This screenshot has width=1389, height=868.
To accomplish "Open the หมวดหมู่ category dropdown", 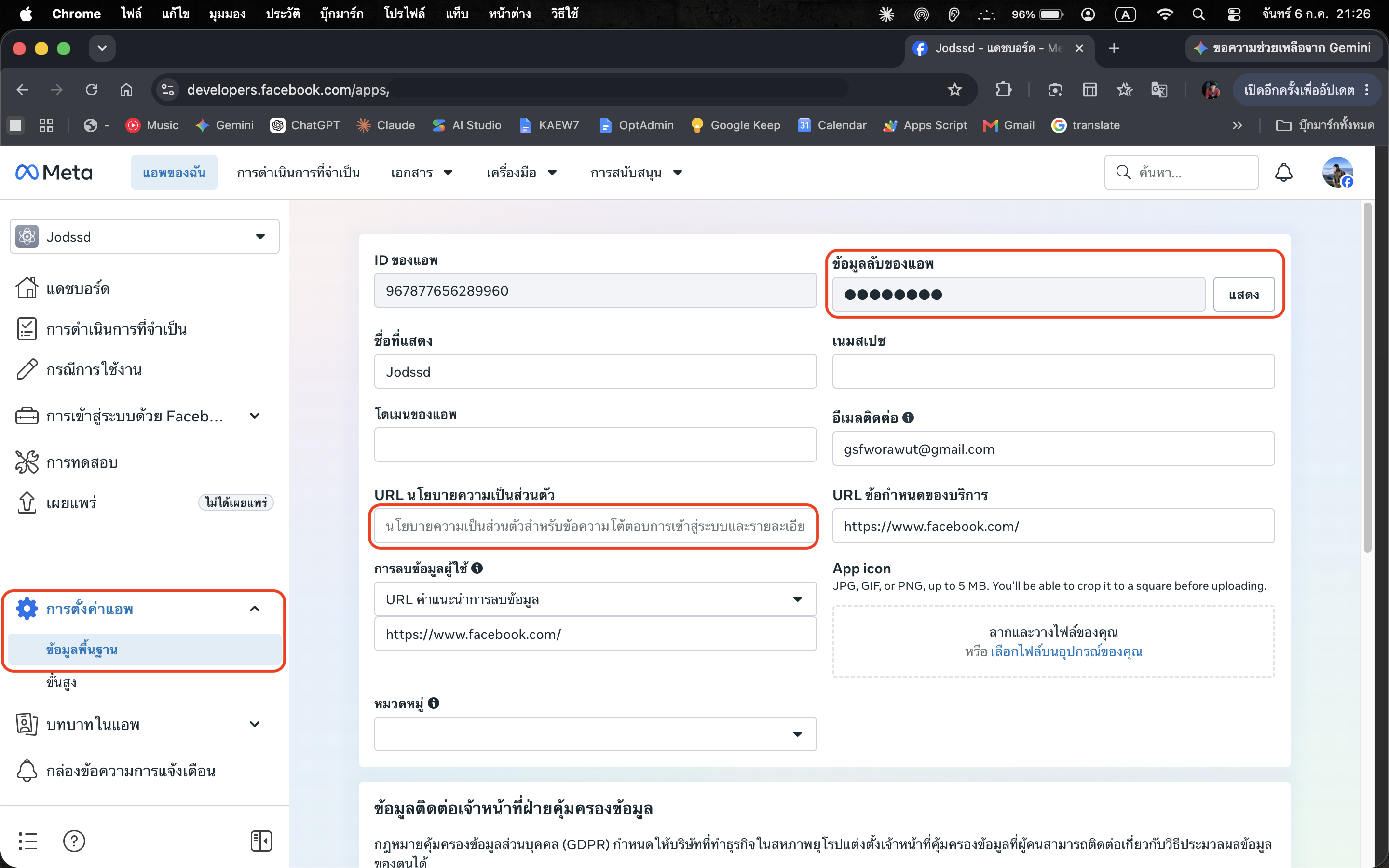I will pos(595,733).
